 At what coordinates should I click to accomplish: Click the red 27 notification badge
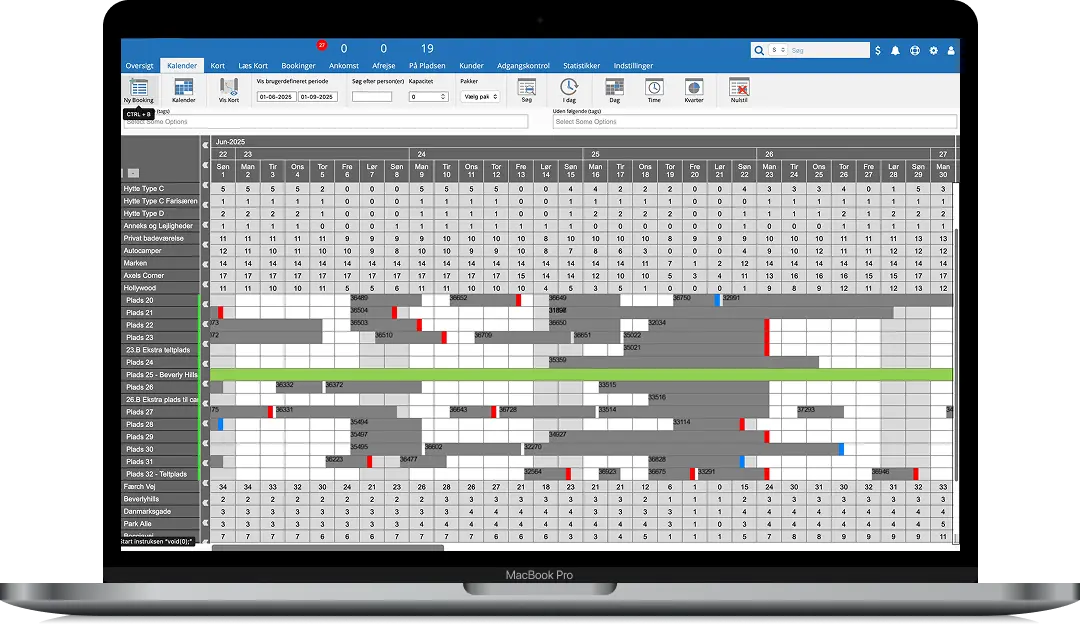322,45
